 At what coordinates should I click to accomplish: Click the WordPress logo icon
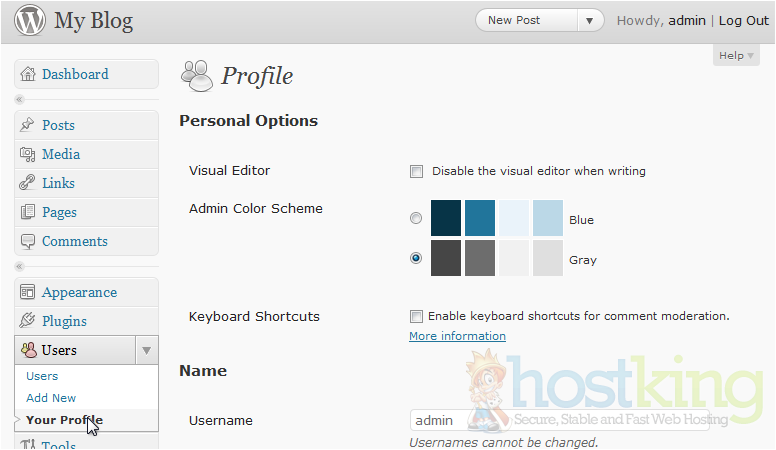(28, 21)
